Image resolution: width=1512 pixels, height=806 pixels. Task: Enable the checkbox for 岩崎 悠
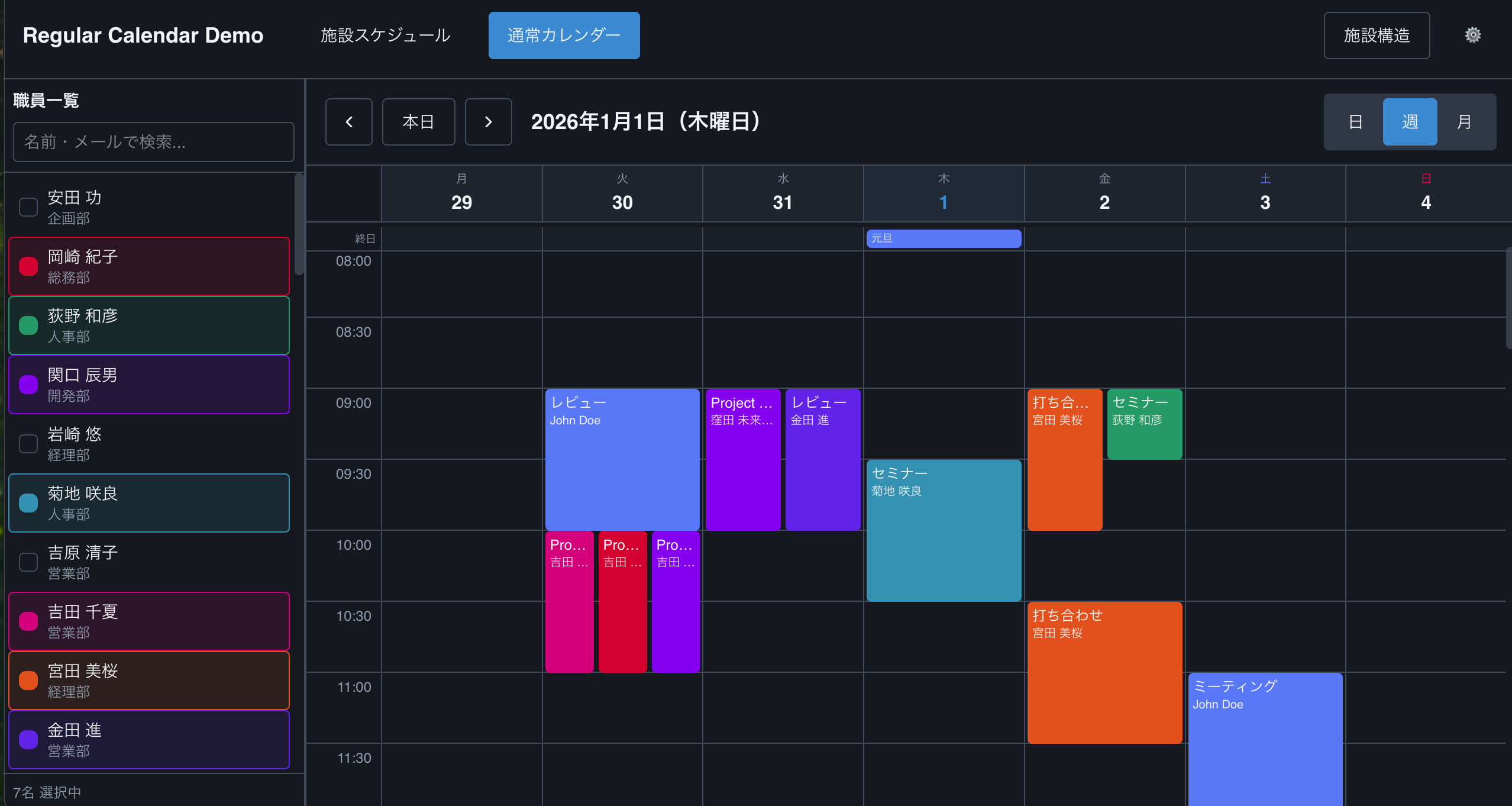[28, 443]
